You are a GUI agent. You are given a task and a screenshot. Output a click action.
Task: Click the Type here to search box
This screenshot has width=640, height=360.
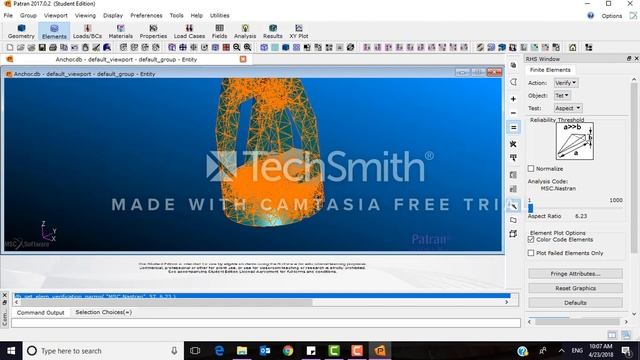103,351
